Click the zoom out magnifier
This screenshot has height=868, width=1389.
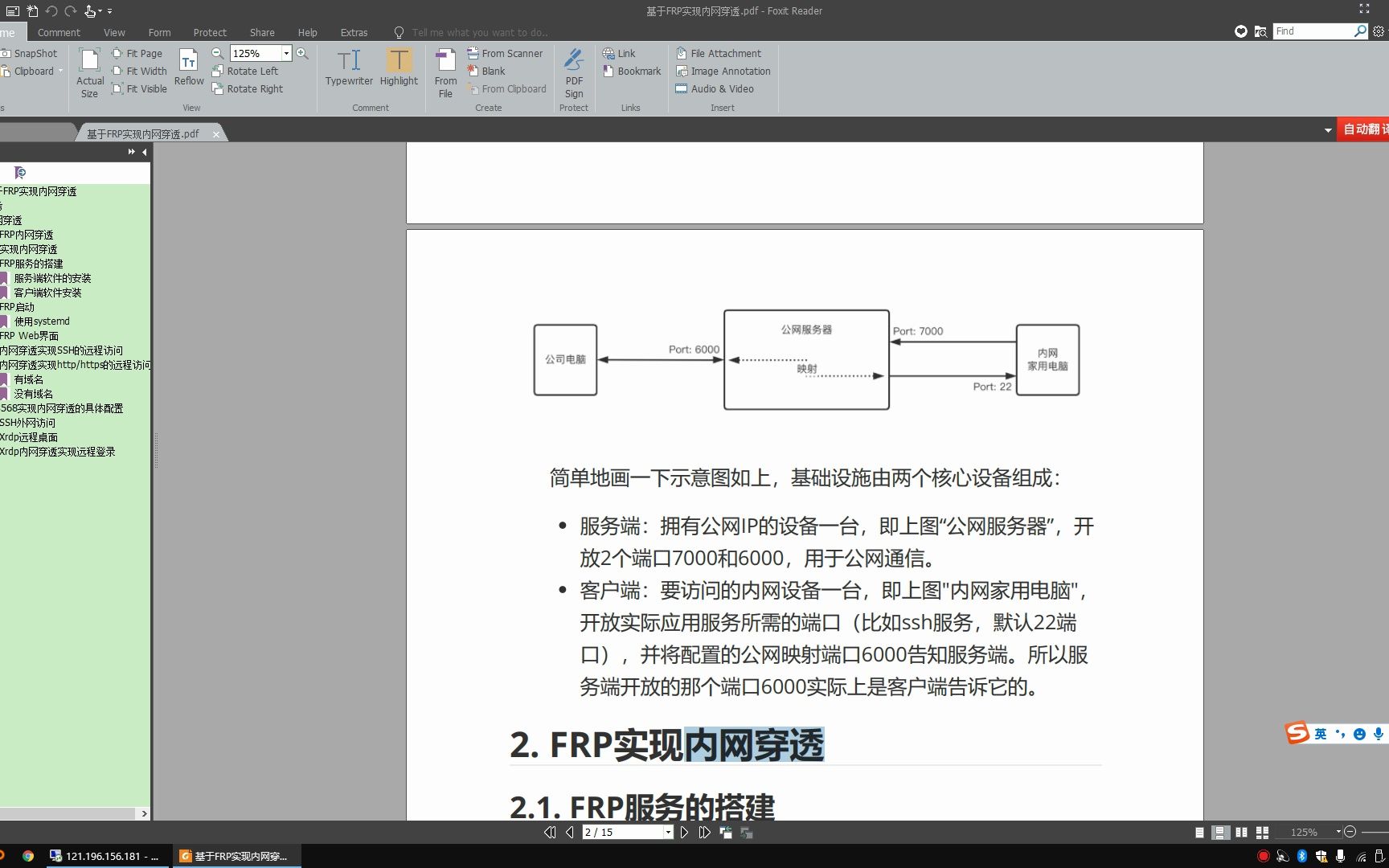pos(217,53)
